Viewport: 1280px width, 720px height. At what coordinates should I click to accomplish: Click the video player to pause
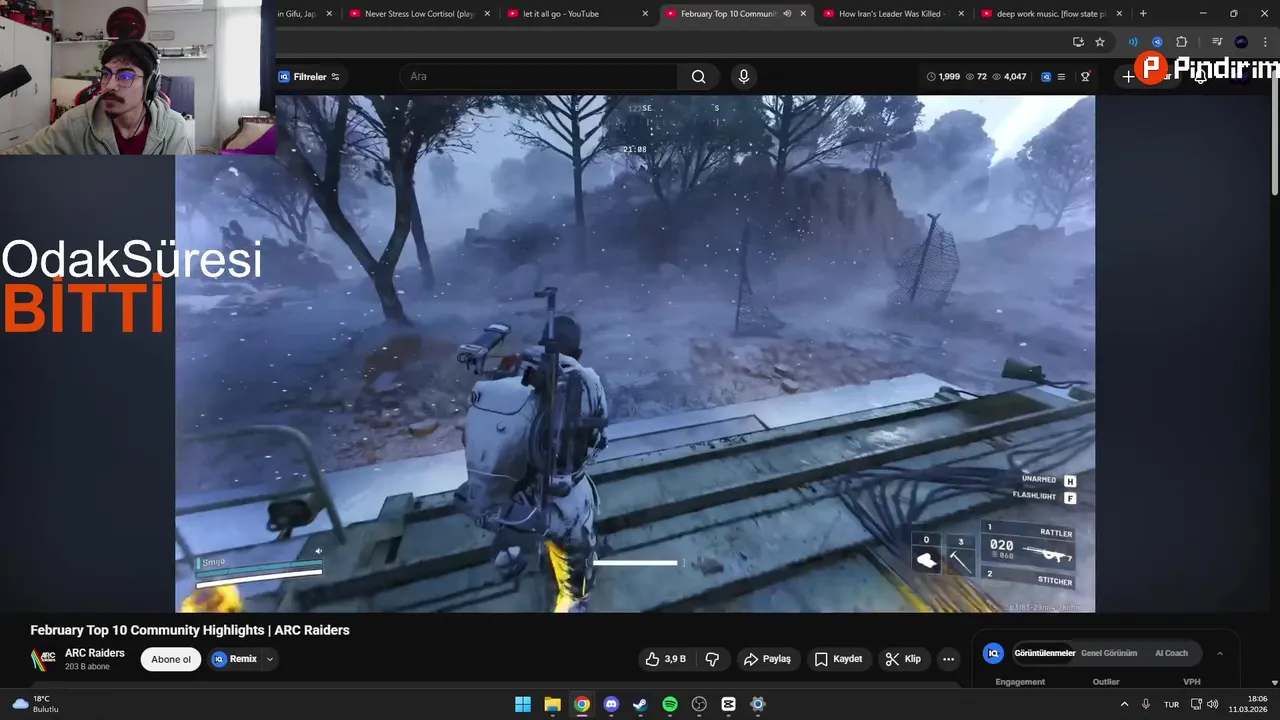point(635,353)
